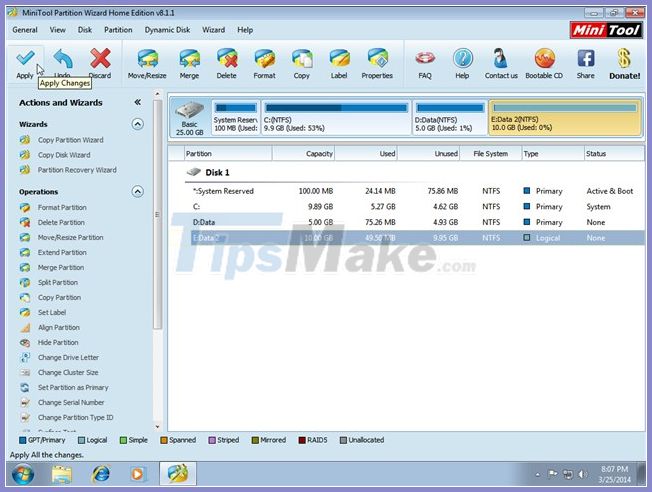
Task: Click Merge Partition operation
Action: (x=61, y=267)
